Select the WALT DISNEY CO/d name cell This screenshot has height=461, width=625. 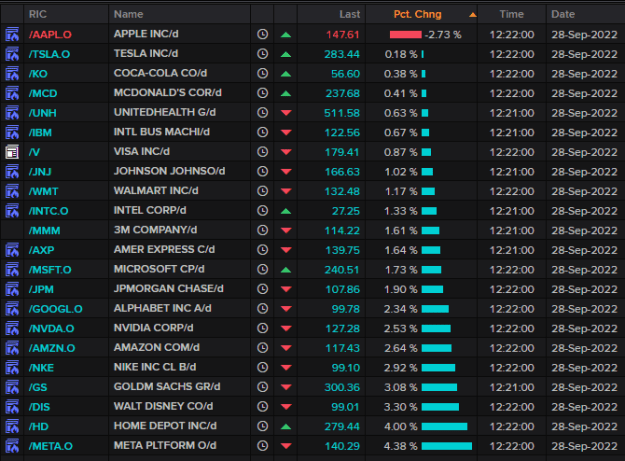163,406
